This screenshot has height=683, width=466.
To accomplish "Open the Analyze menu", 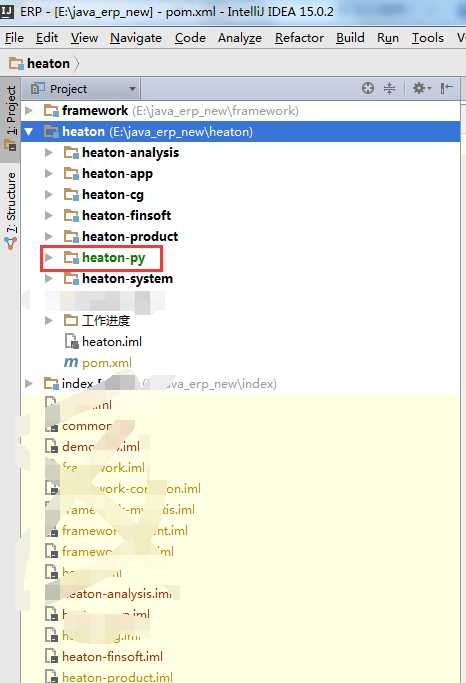I will click(240, 38).
